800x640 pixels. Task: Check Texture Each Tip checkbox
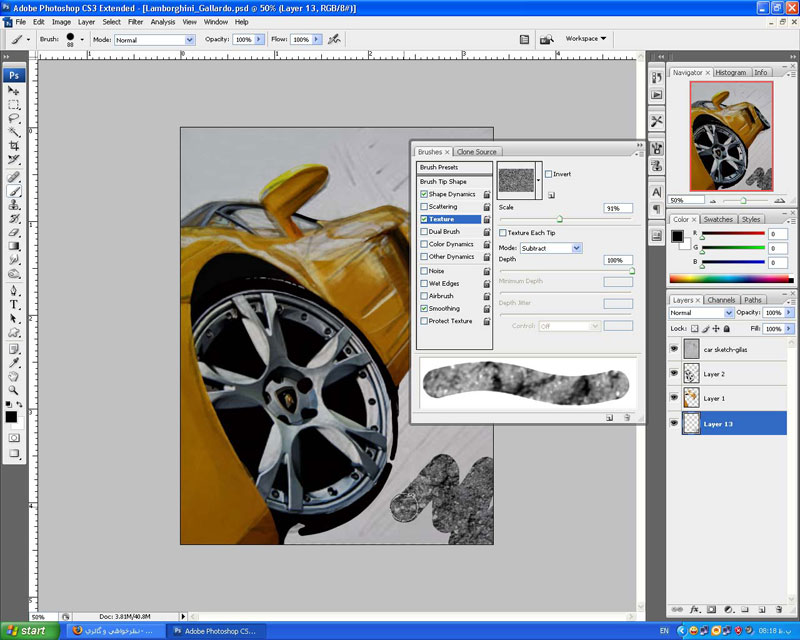click(x=503, y=233)
